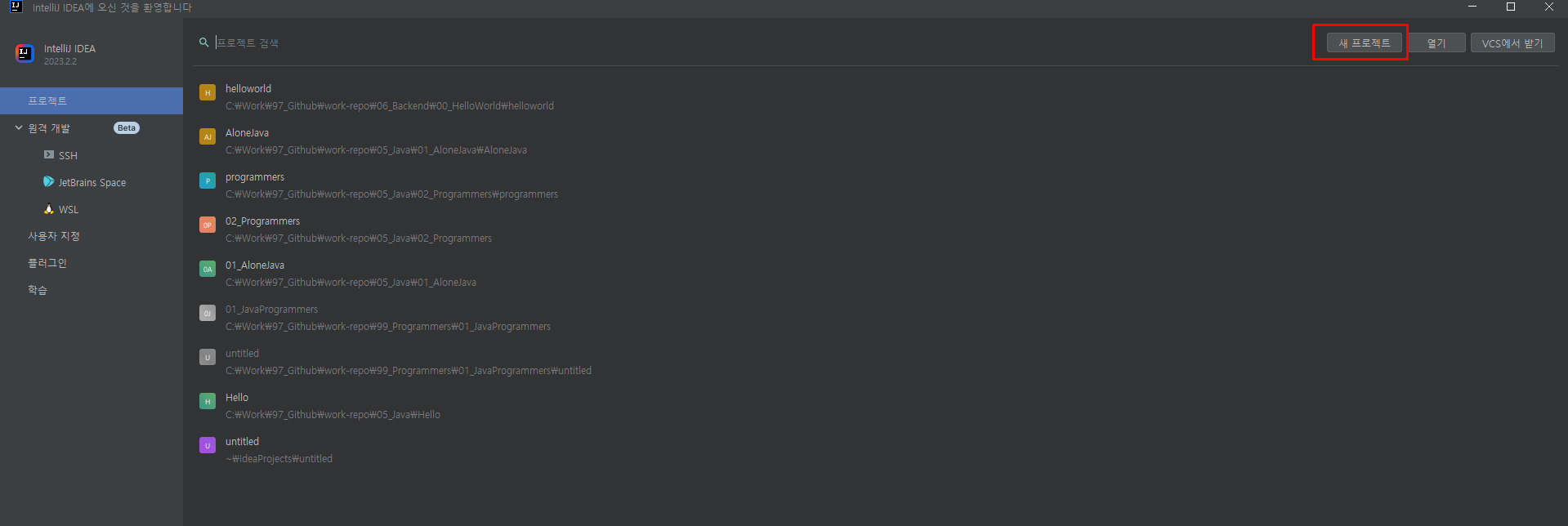
Task: Close the IntelliJ welcome window
Action: 1549,7
